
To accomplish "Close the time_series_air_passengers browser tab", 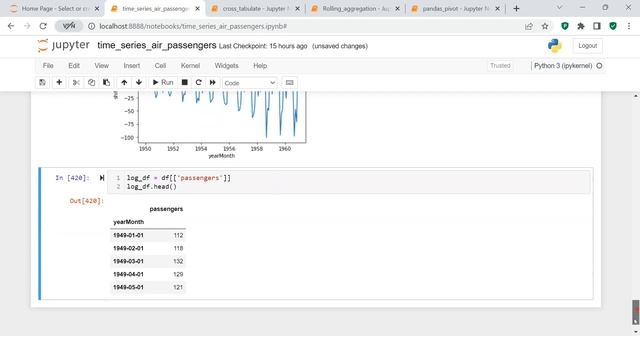I will [197, 9].
